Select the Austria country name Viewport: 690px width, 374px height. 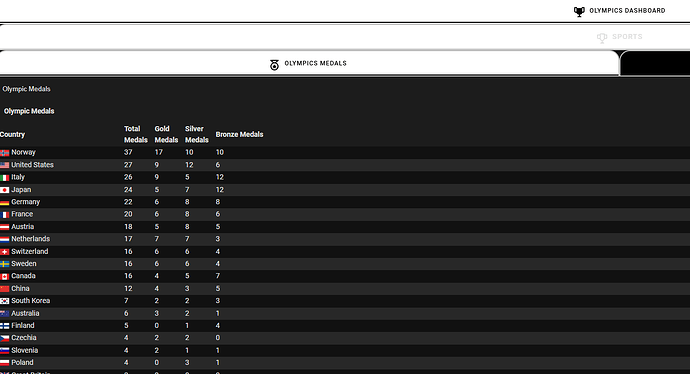pos(22,227)
